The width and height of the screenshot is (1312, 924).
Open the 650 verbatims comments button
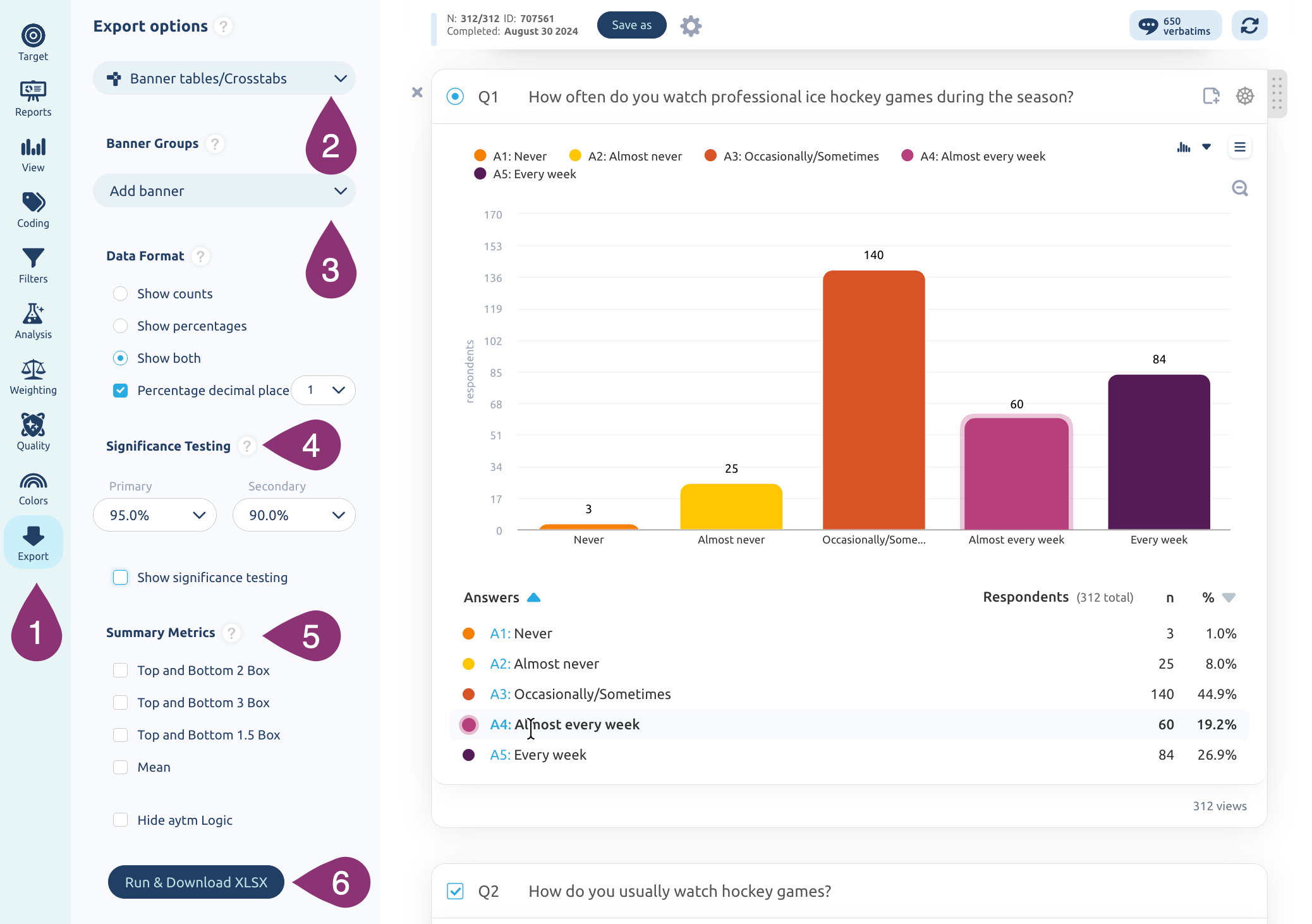[x=1175, y=25]
